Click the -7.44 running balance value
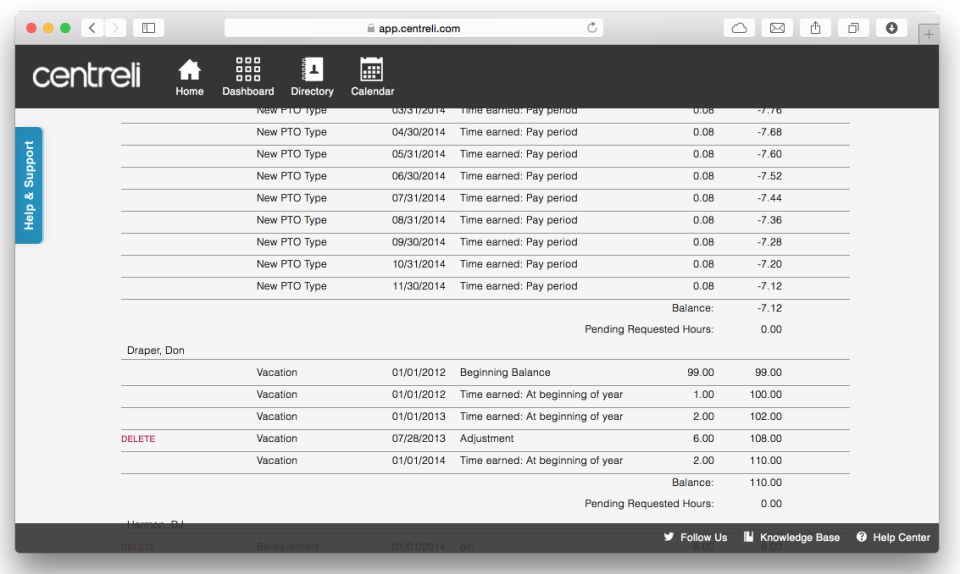The width and height of the screenshot is (960, 574). 769,198
